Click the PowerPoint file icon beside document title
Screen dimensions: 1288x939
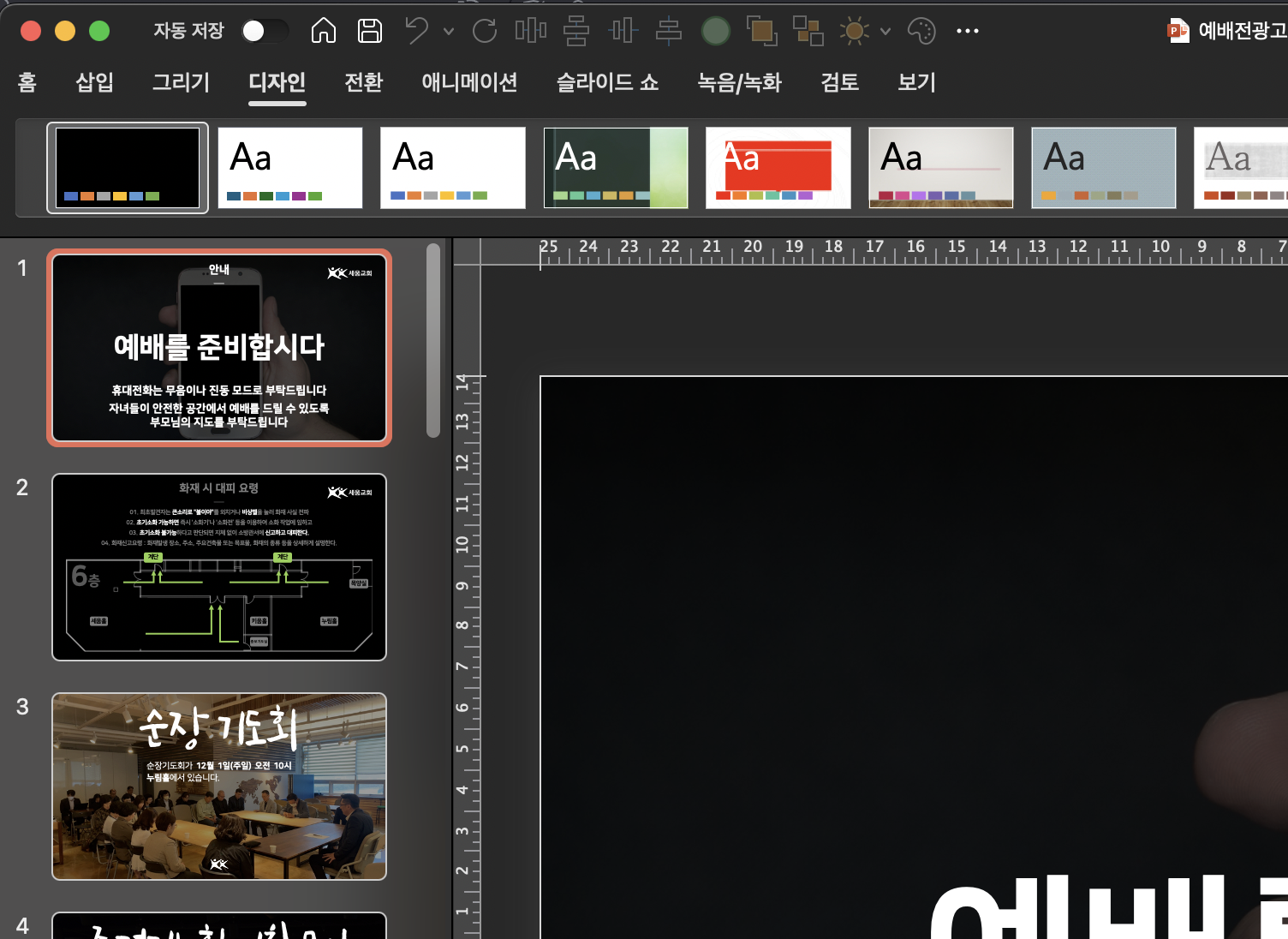pos(1179,31)
